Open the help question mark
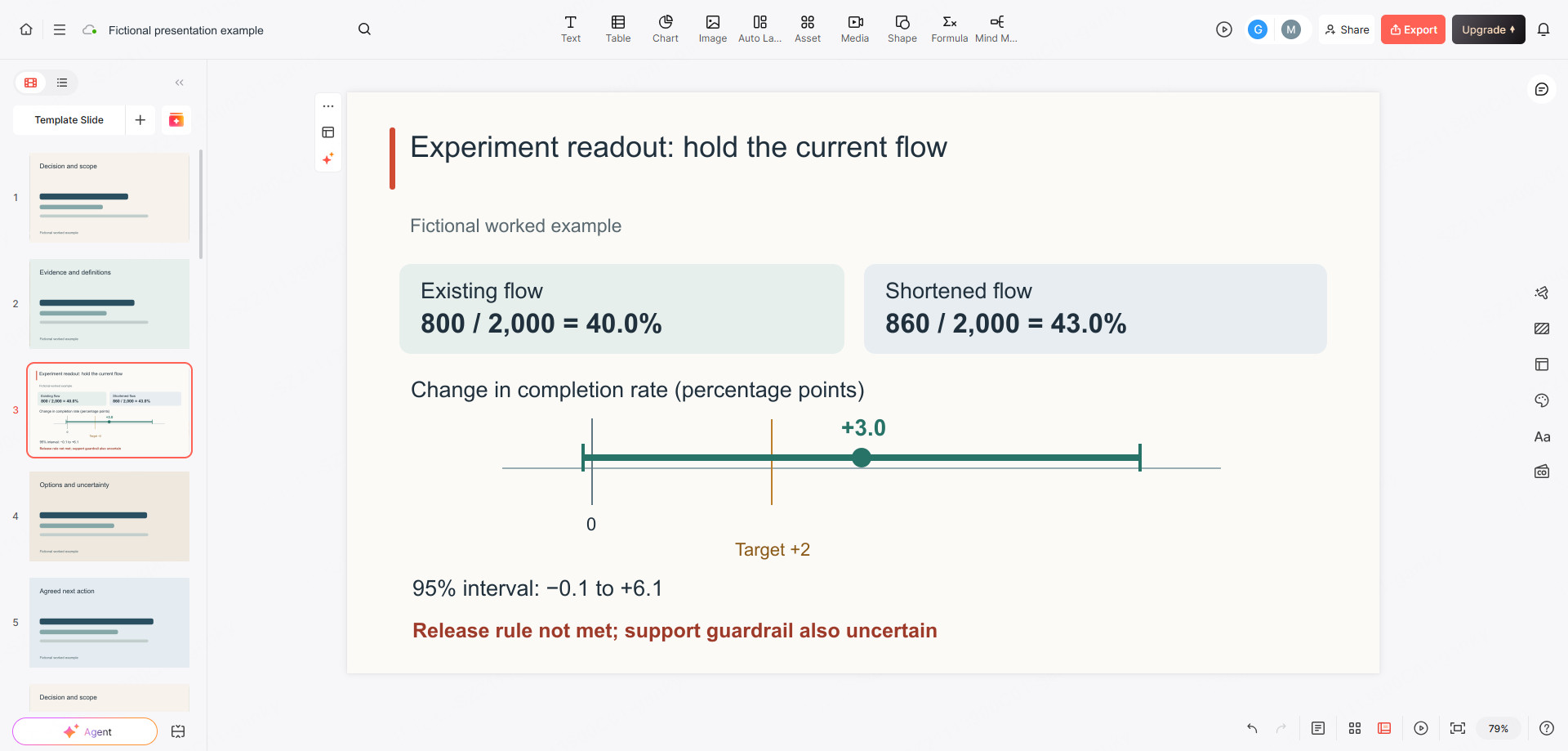 pyautogui.click(x=1547, y=728)
